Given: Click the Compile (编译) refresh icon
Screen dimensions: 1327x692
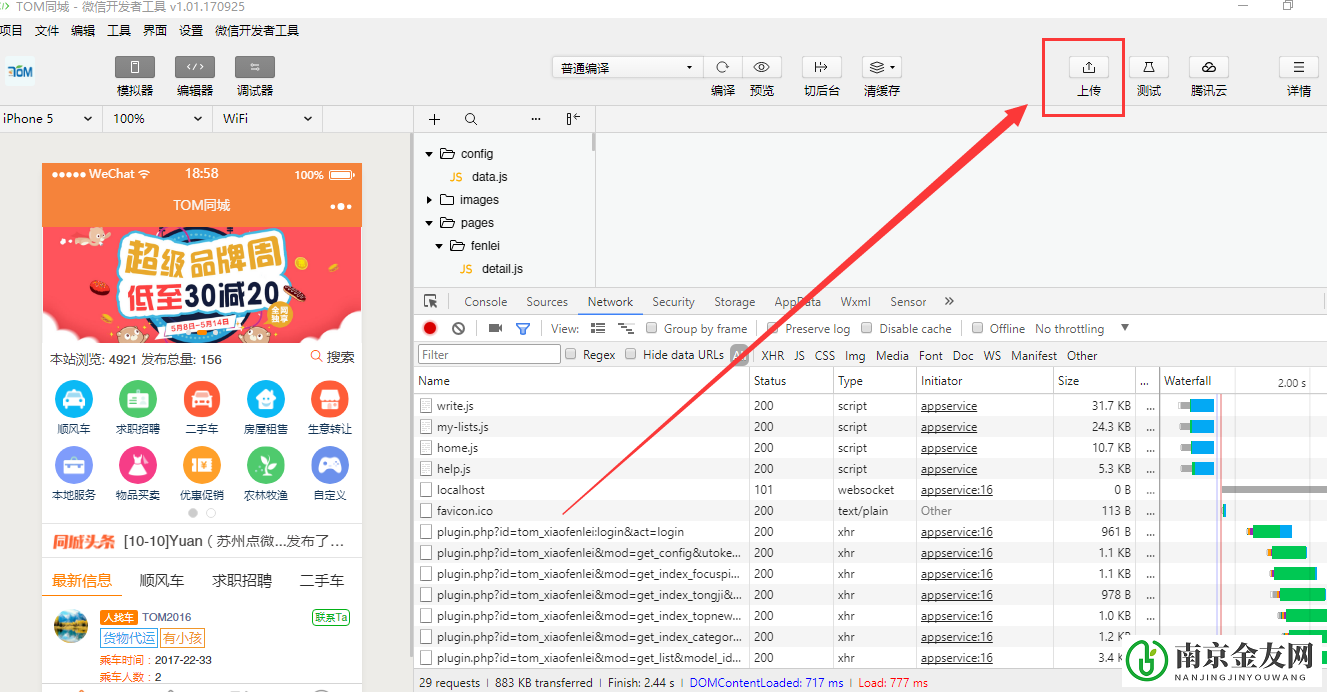Looking at the screenshot, I should 722,68.
